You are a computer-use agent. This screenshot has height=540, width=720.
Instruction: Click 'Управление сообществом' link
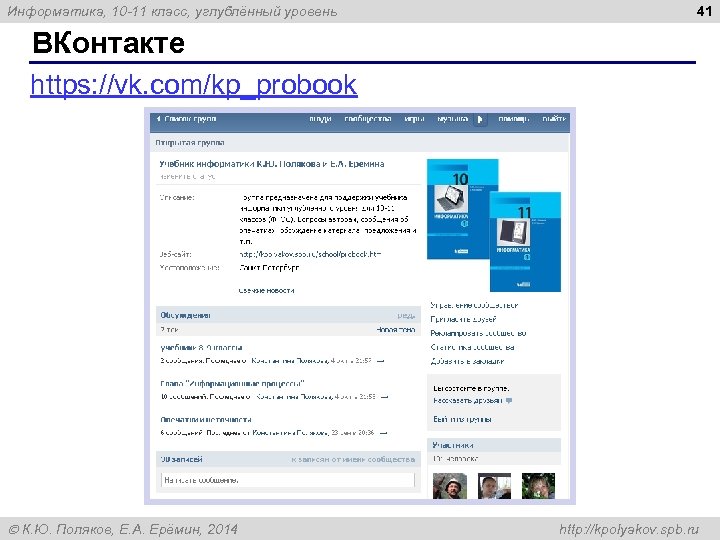tap(474, 305)
